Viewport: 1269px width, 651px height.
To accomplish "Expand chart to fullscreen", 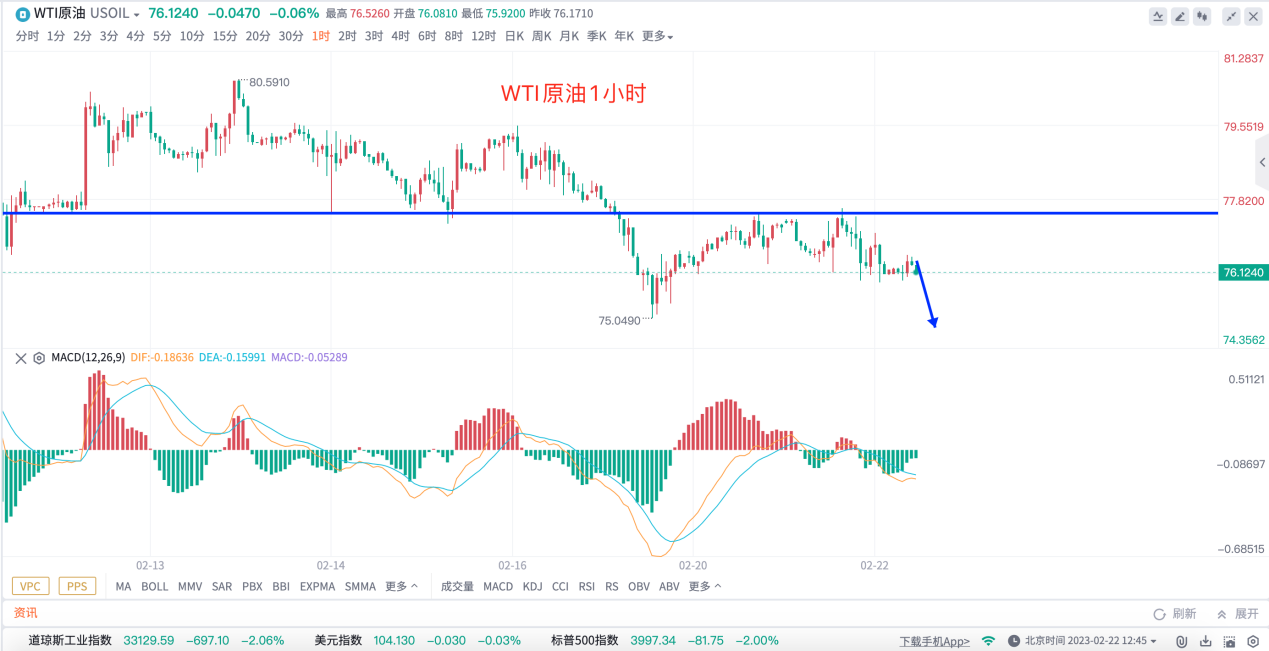I will (1231, 15).
